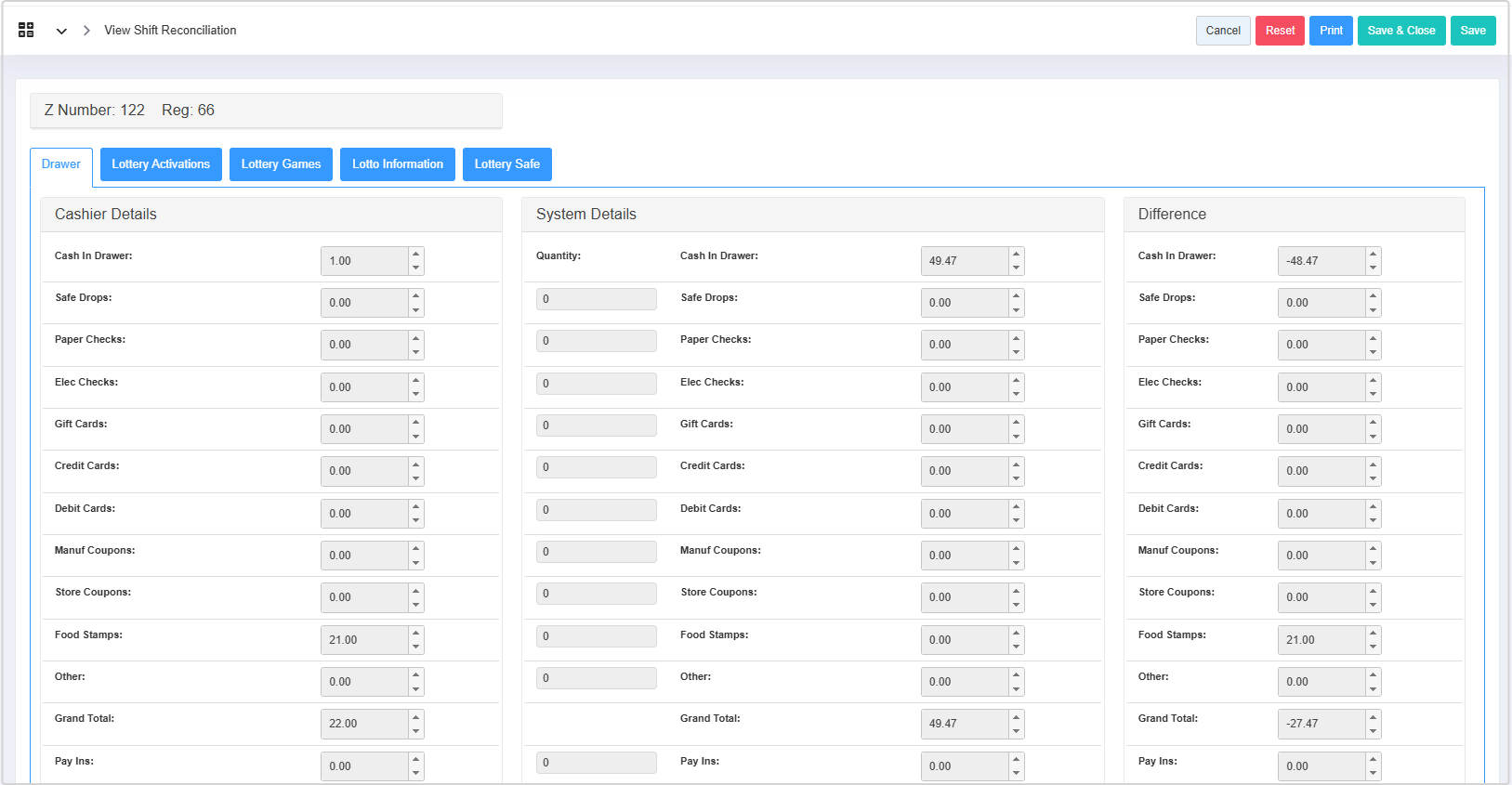Click the breadcrumb right-arrow icon

coord(86,31)
